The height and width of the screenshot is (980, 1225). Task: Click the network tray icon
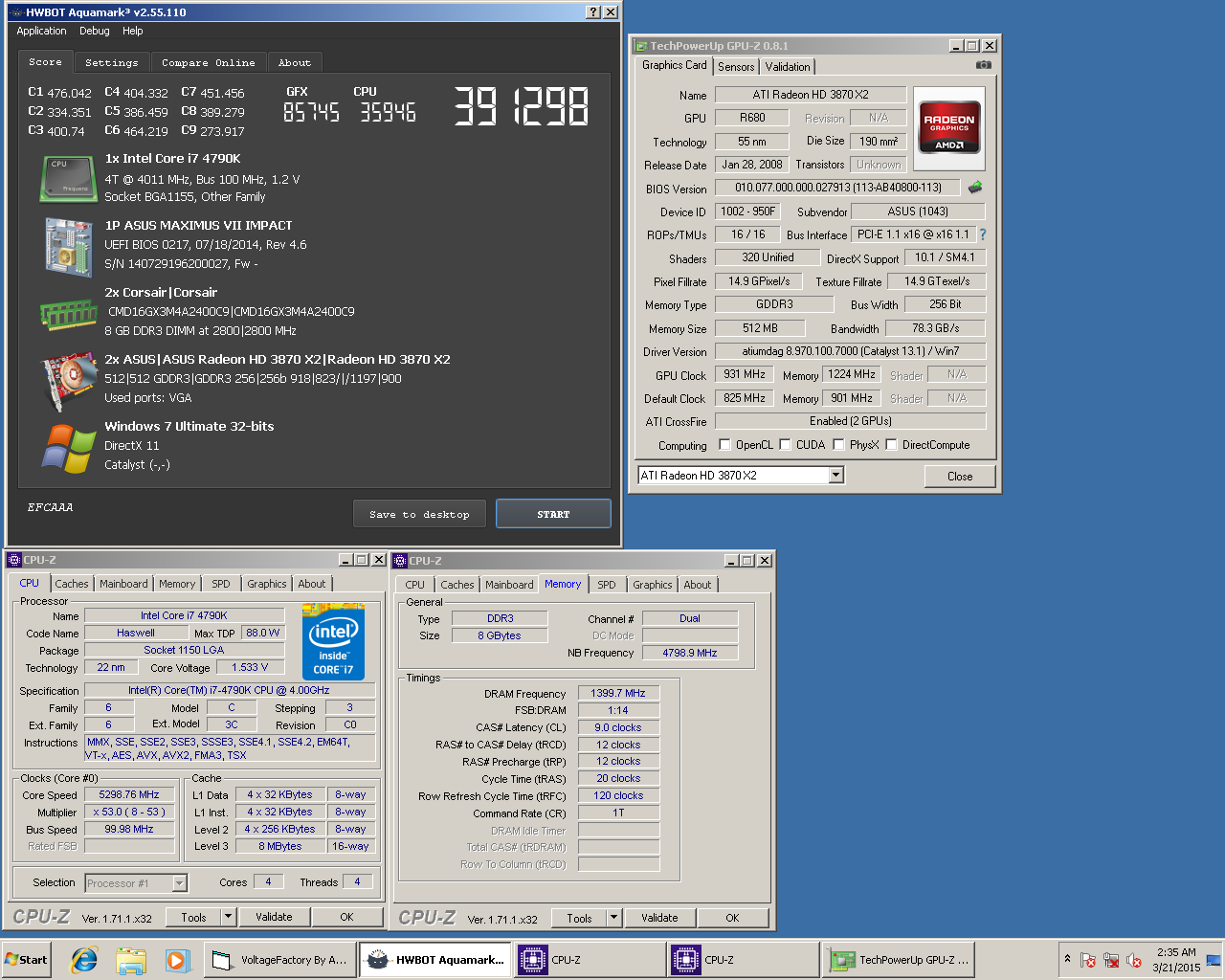1111,960
